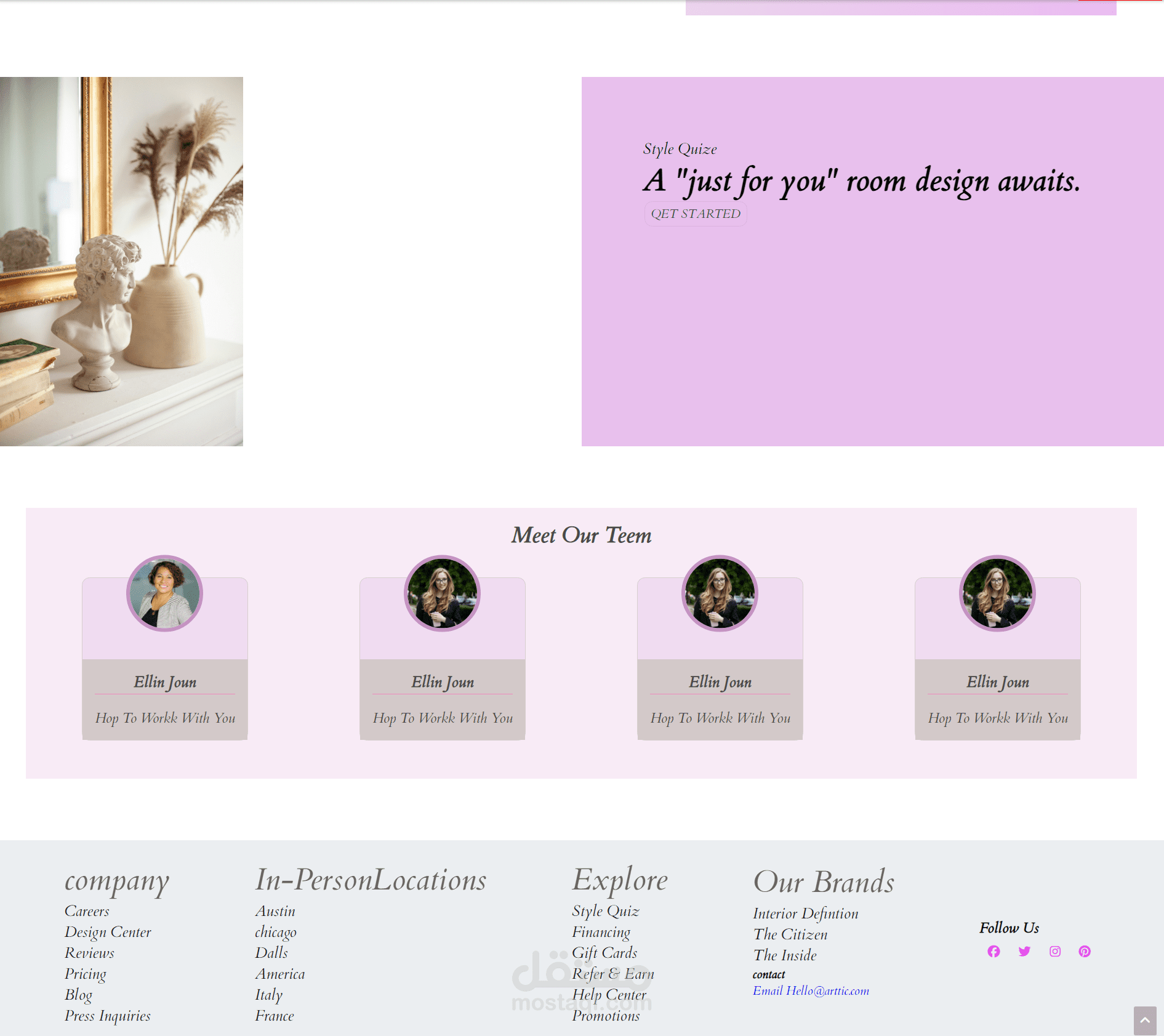Click the In-PersonLocations footer heading
1164x1036 pixels.
click(371, 880)
